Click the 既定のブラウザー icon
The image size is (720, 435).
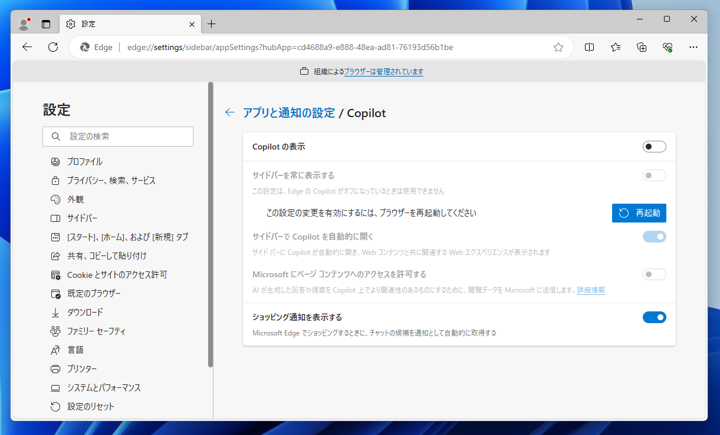coord(55,294)
